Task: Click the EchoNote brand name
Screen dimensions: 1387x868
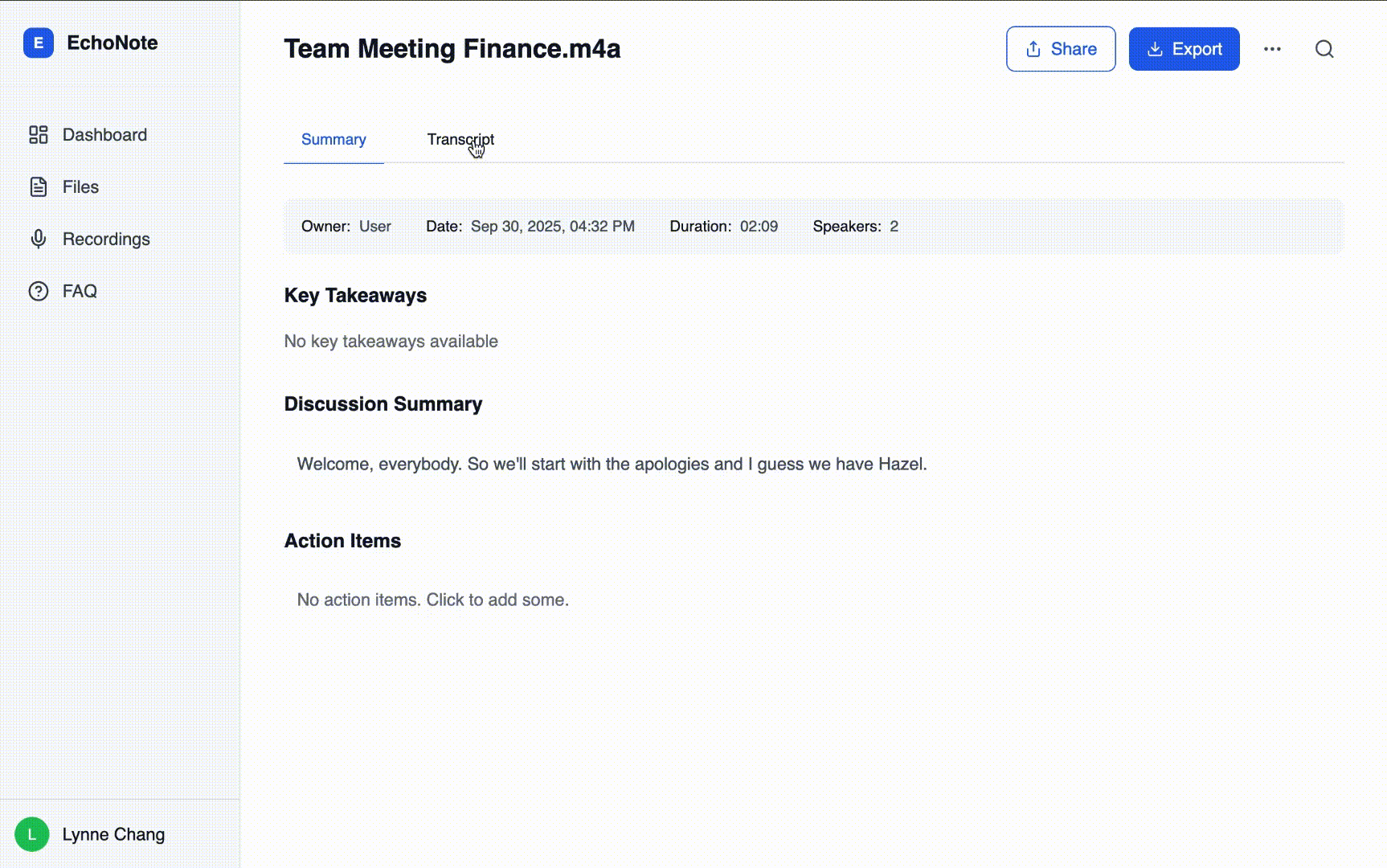Action: (x=113, y=43)
